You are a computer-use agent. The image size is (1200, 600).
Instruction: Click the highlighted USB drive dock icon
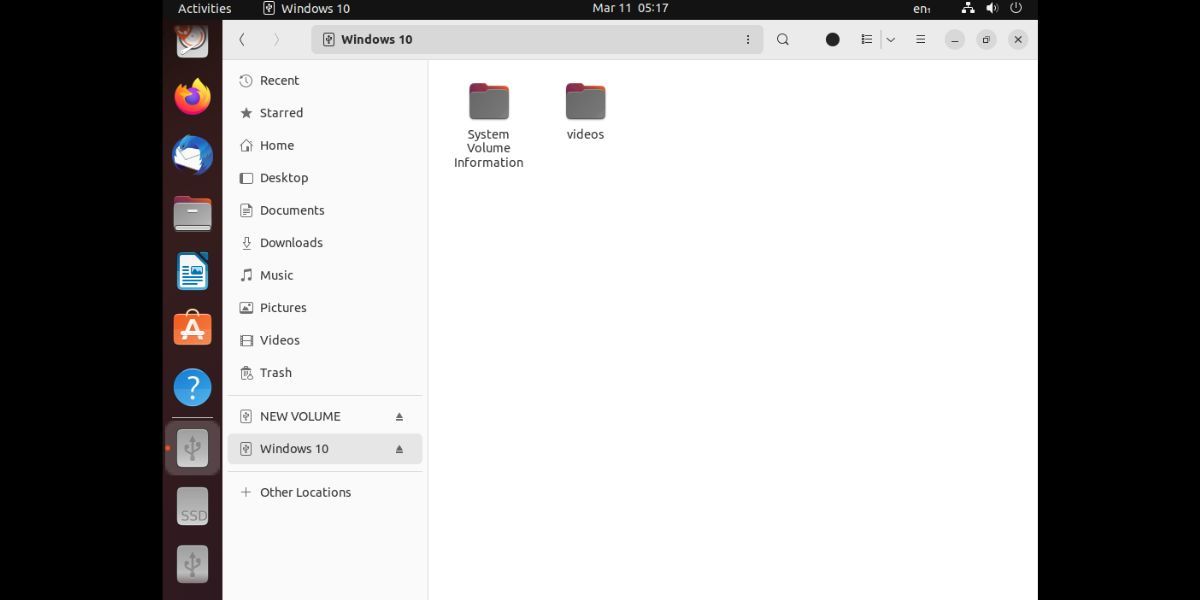tap(193, 448)
